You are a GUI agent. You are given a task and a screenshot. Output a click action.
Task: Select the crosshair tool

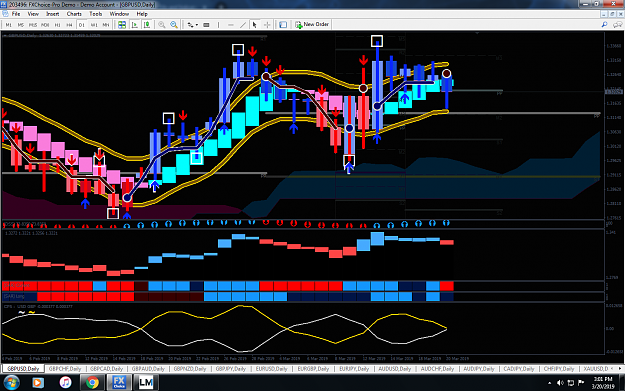267,25
